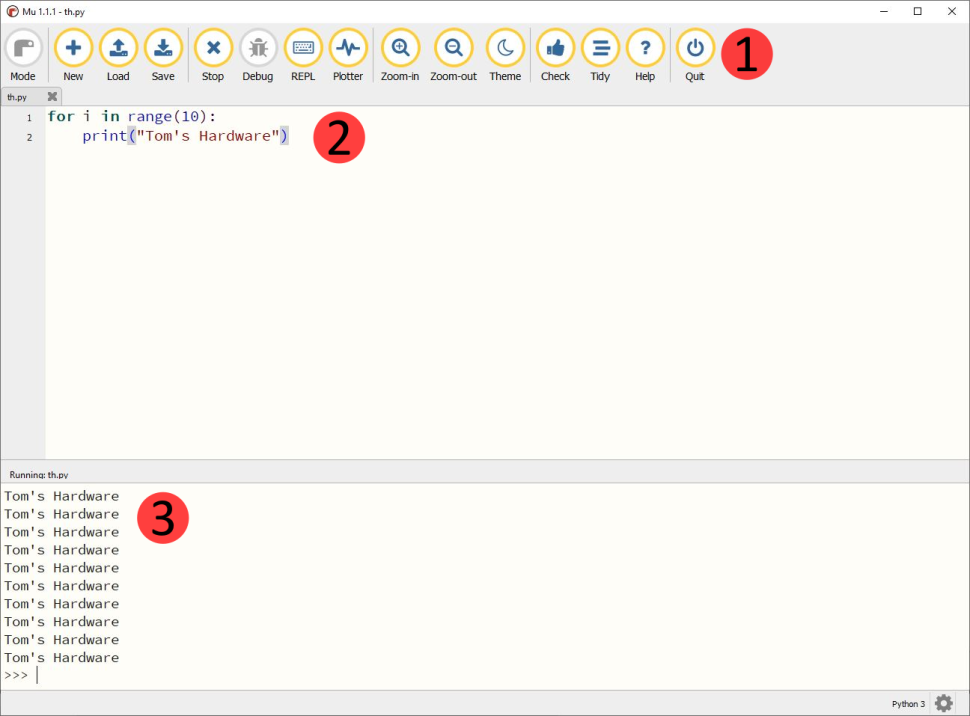Click the Python 3 mode label
970x716 pixels.
[908, 704]
